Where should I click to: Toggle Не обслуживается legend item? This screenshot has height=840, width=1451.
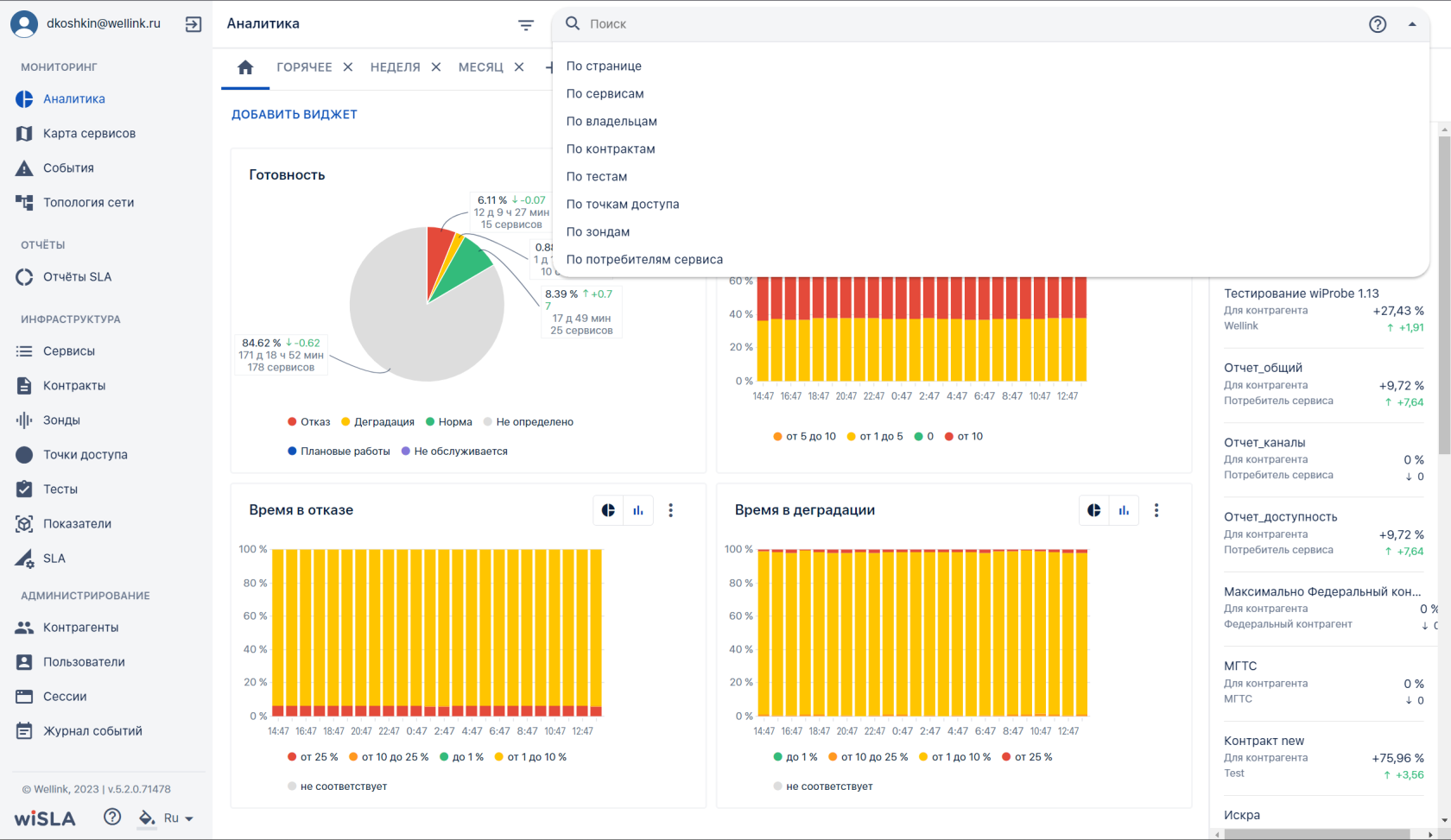click(454, 452)
